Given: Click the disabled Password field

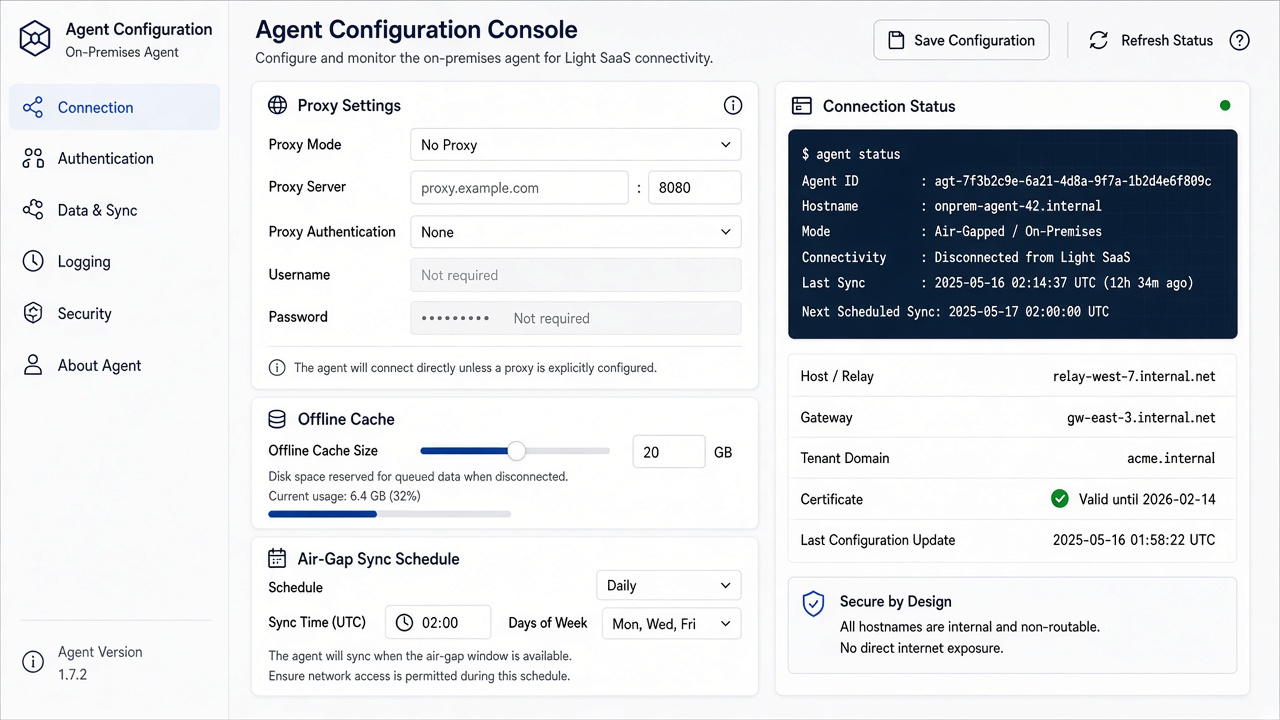Looking at the screenshot, I should [x=576, y=318].
